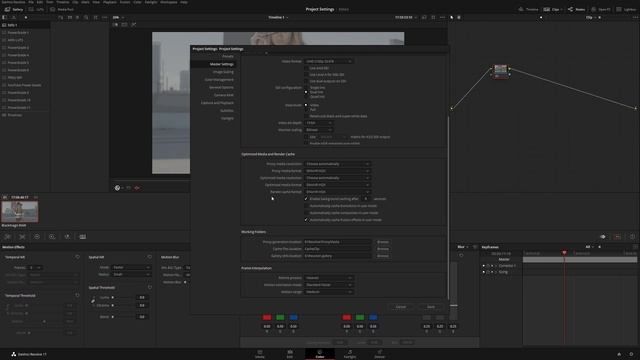Toggle Split Screen above the viewer

point(124,25)
